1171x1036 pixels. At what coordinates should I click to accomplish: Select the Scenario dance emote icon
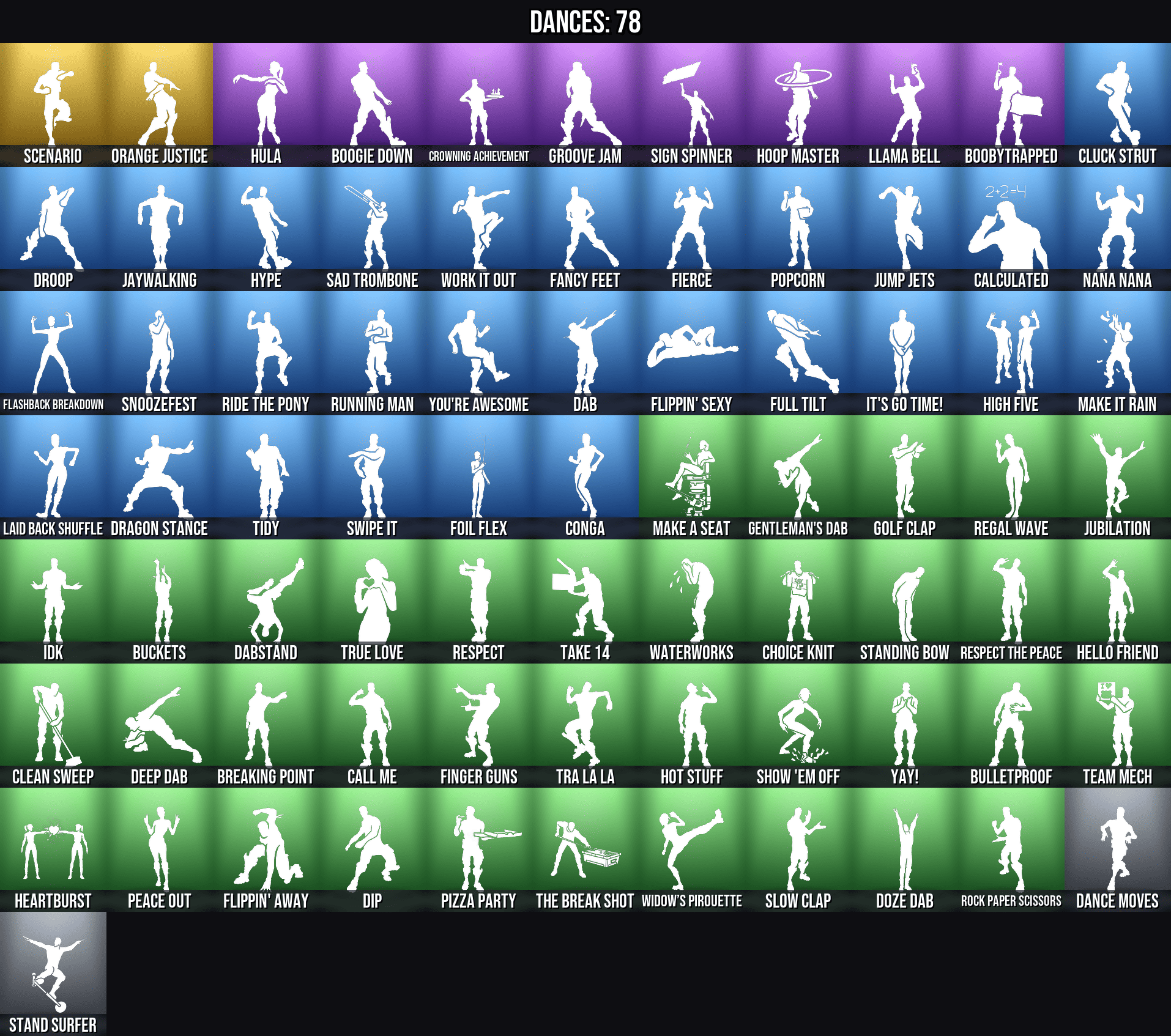[x=53, y=104]
